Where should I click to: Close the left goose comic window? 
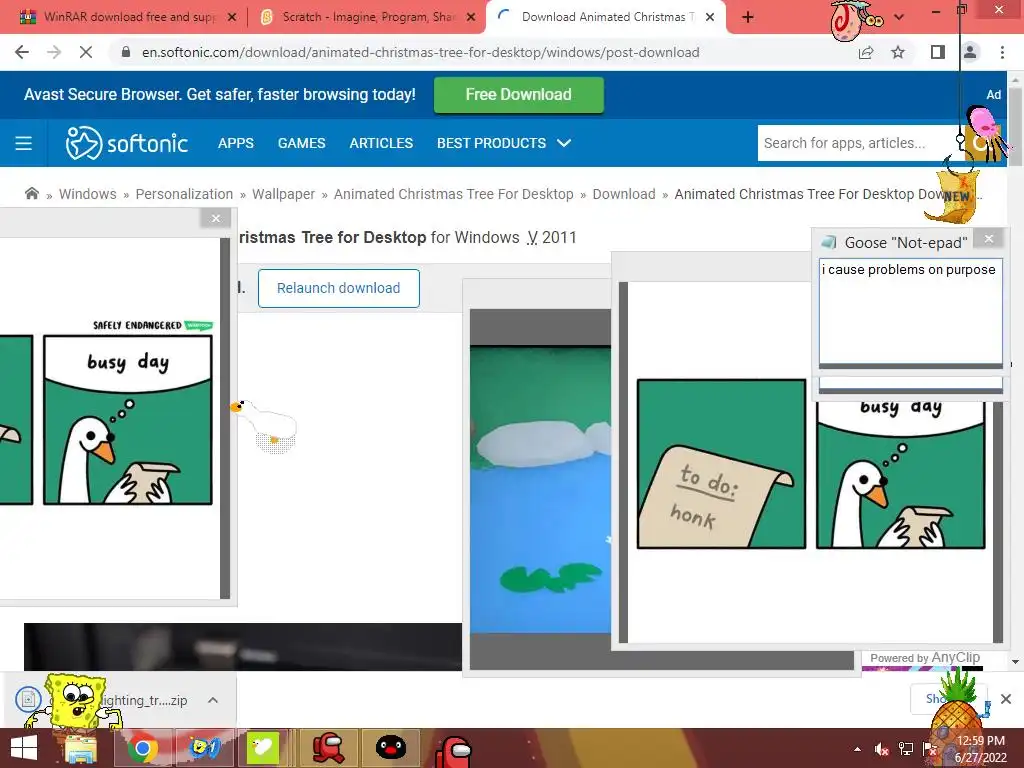coord(216,218)
